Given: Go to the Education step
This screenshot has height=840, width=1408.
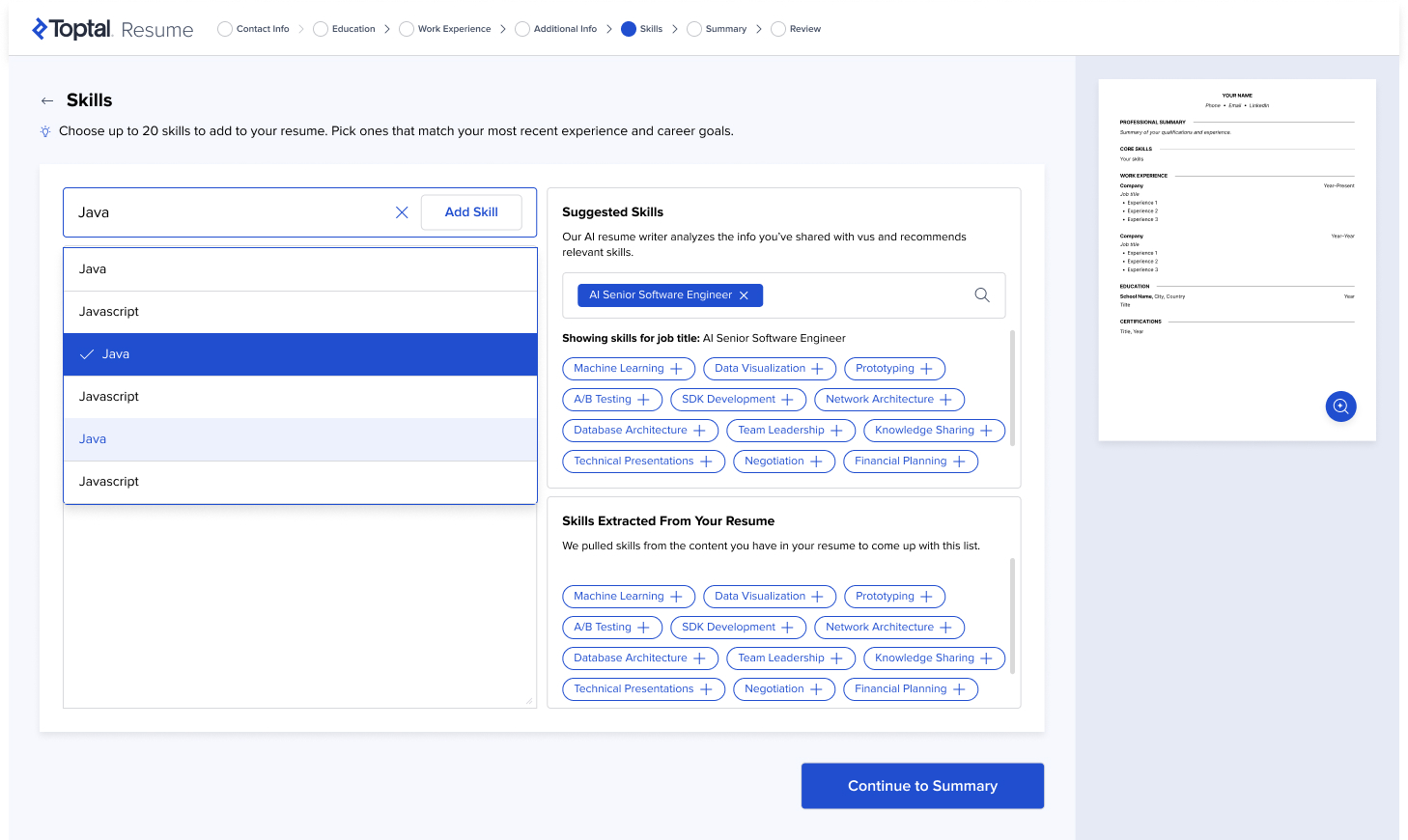Looking at the screenshot, I should tap(344, 29).
